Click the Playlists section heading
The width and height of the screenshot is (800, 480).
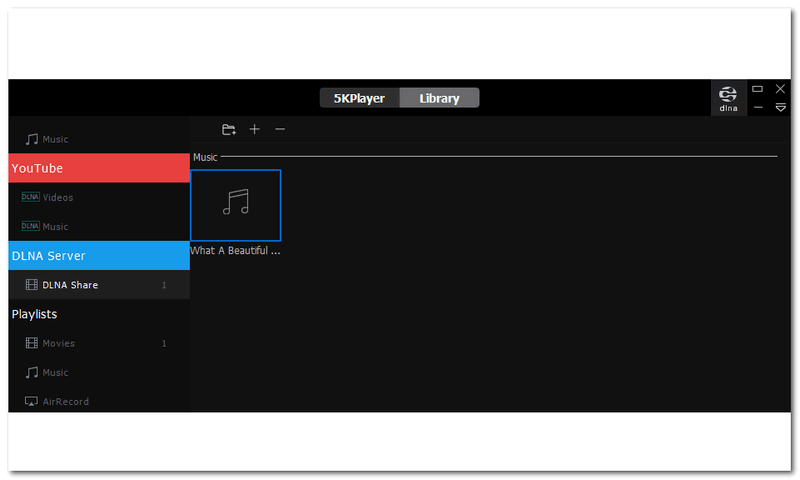tap(34, 314)
